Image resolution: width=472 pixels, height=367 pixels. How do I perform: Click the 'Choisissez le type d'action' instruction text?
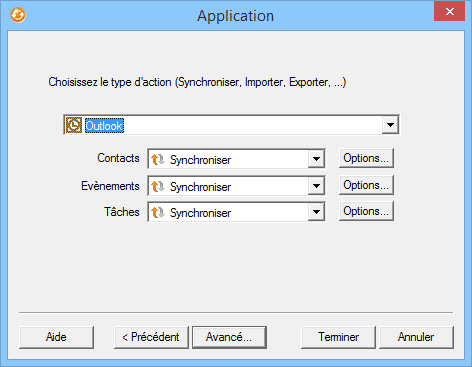(x=197, y=82)
